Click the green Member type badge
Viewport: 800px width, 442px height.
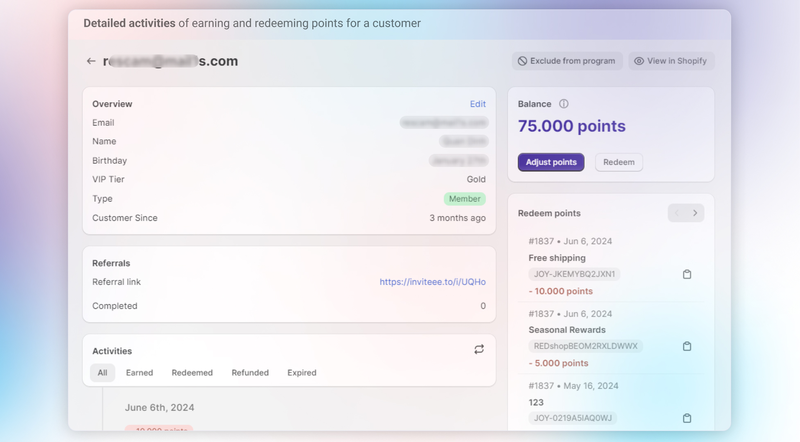coord(465,199)
